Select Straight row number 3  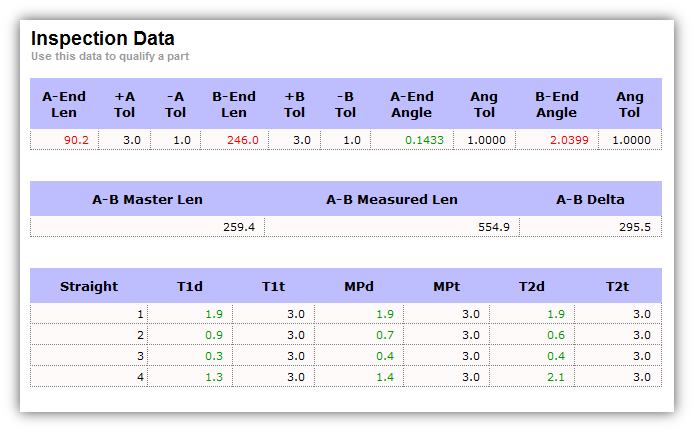click(x=140, y=356)
